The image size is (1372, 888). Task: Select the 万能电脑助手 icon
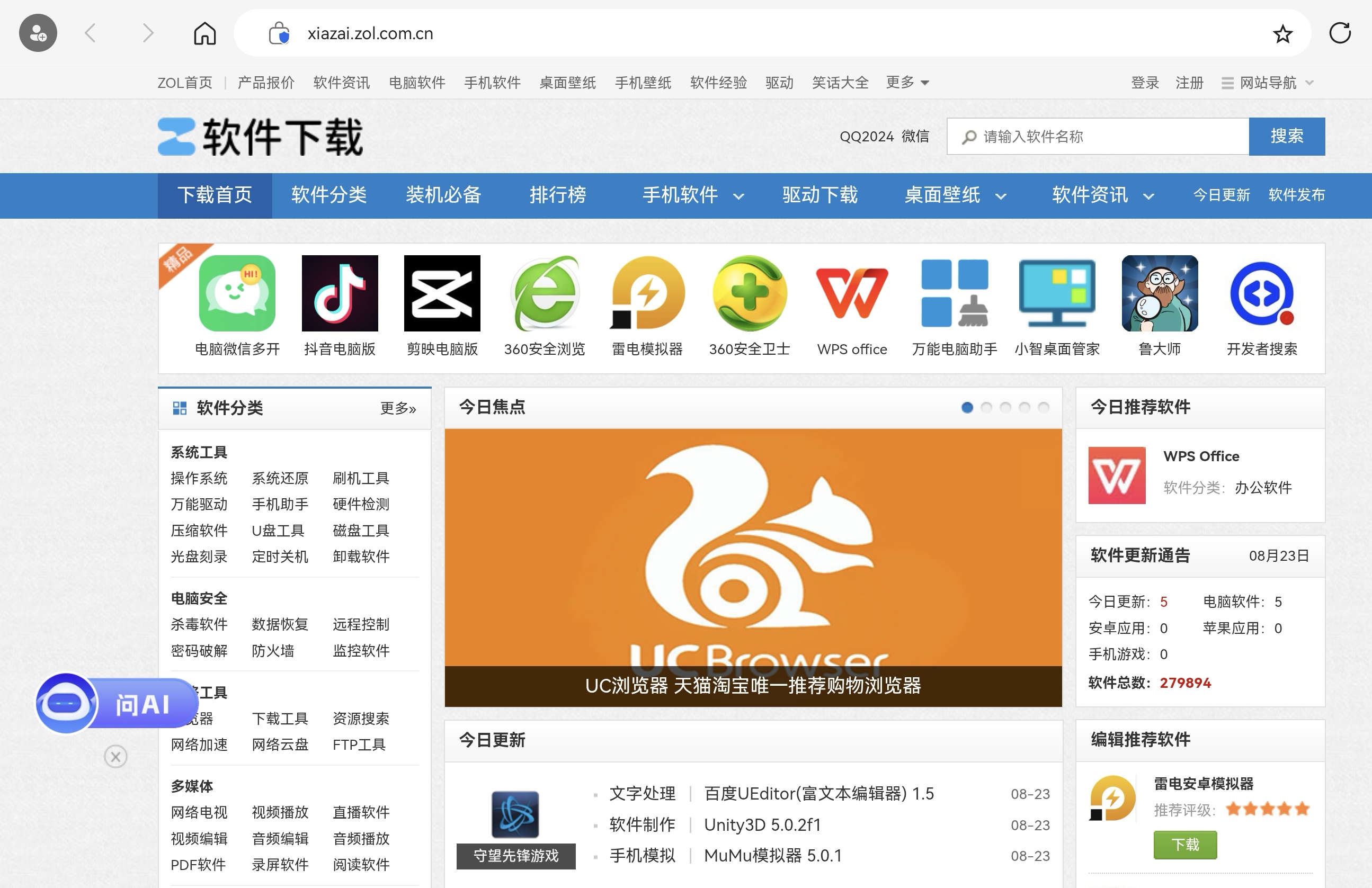954,294
